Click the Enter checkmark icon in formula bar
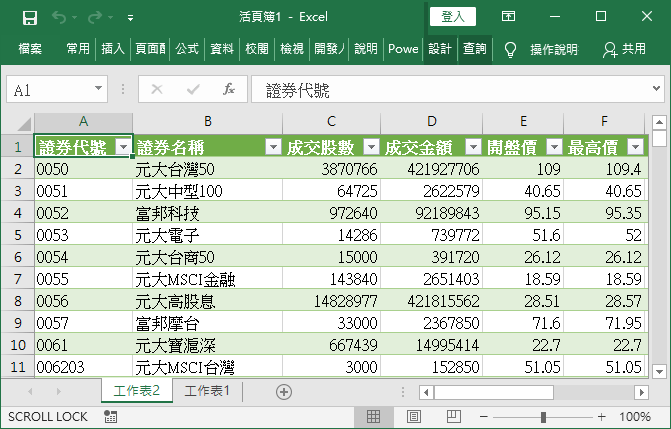This screenshot has width=671, height=429. 193,89
